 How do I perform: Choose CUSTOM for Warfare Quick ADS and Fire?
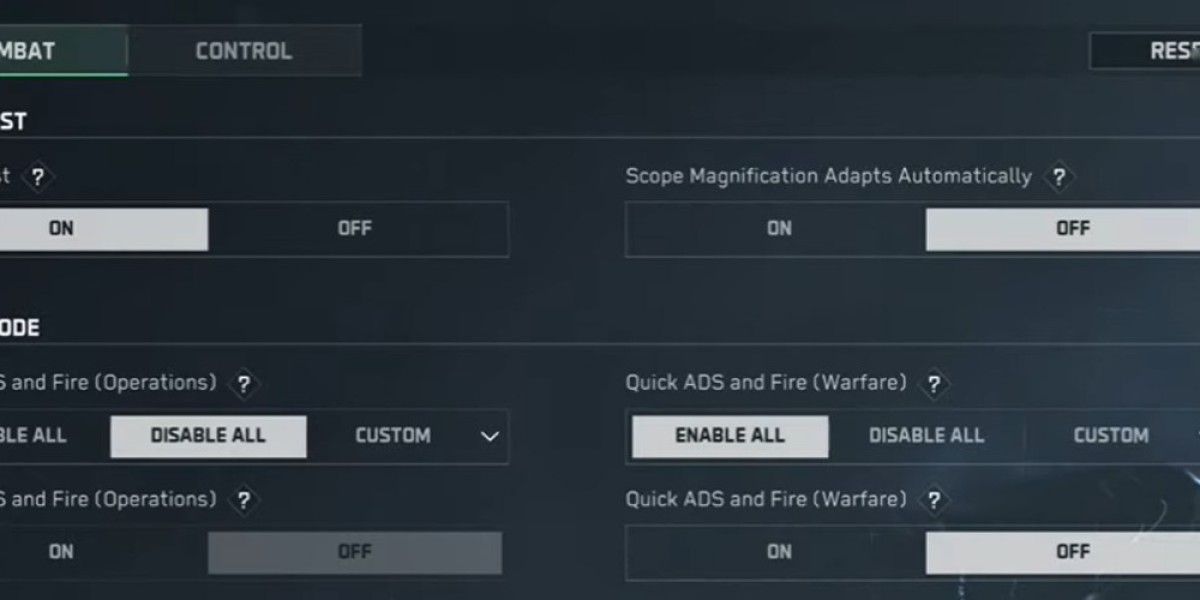point(1110,436)
